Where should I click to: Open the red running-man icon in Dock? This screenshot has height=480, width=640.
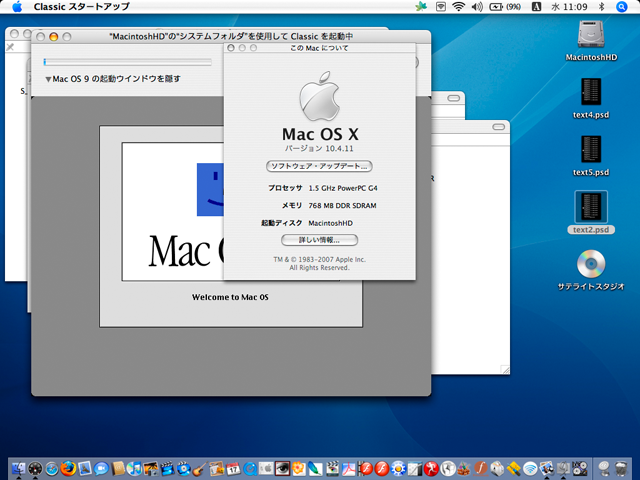(x=431, y=469)
